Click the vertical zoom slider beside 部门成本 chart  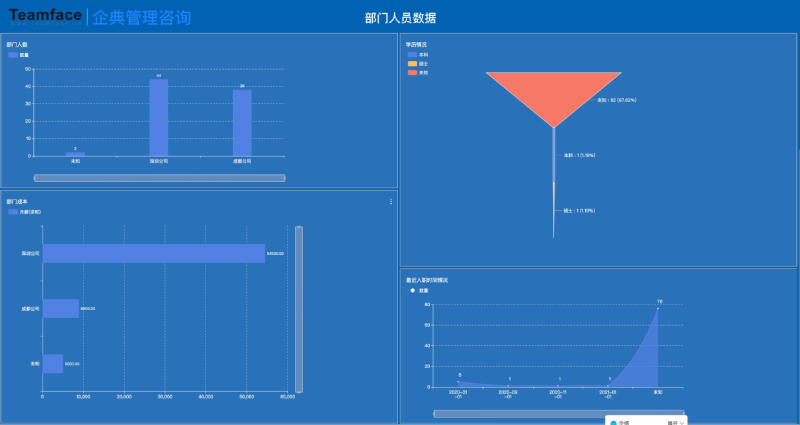299,308
